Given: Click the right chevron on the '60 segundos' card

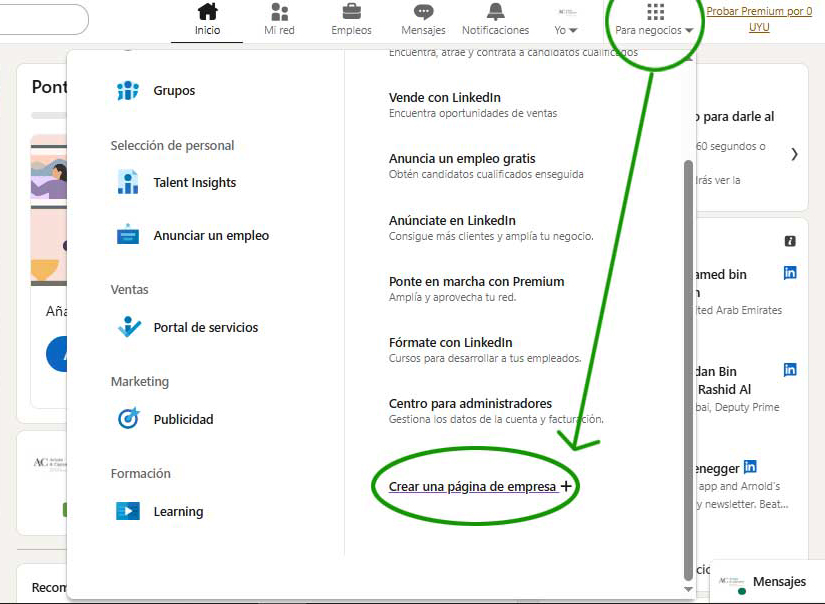Looking at the screenshot, I should pos(794,154).
